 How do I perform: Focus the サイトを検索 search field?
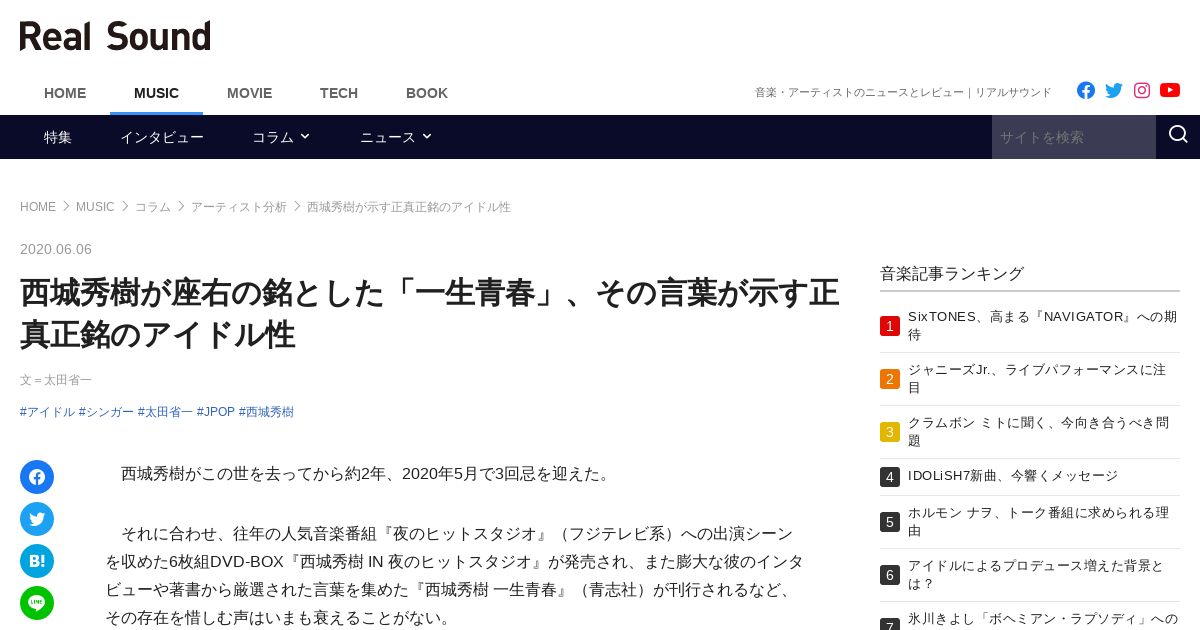pos(1074,137)
